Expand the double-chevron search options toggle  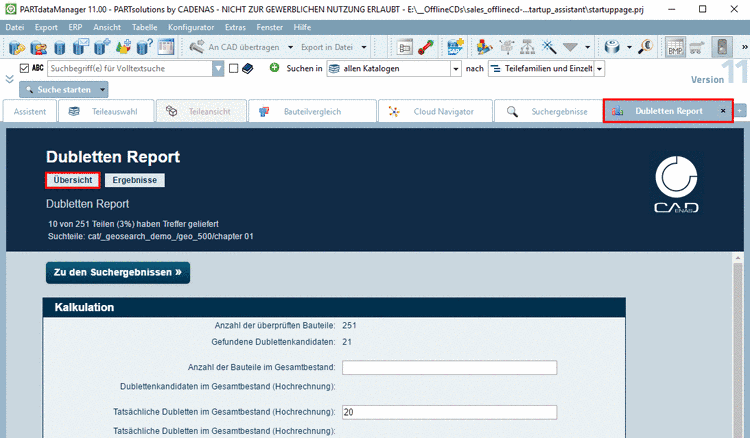click(x=9, y=78)
